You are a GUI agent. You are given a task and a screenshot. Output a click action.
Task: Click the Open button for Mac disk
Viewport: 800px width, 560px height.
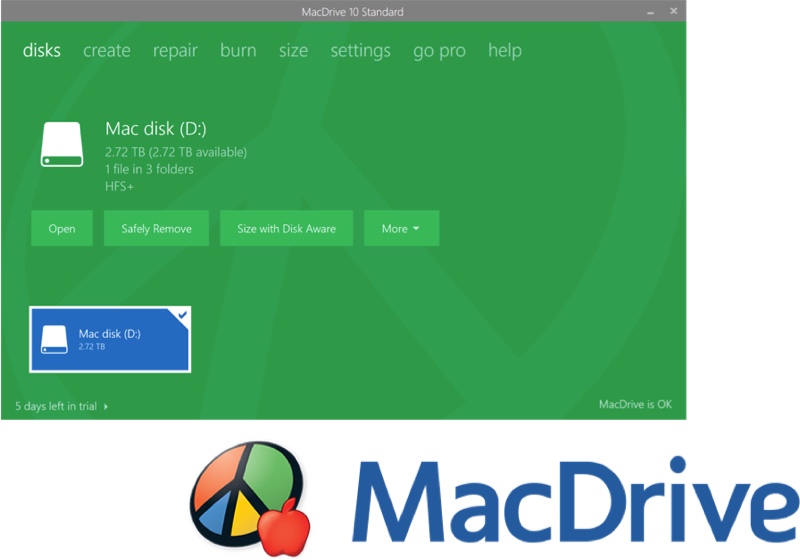click(62, 228)
